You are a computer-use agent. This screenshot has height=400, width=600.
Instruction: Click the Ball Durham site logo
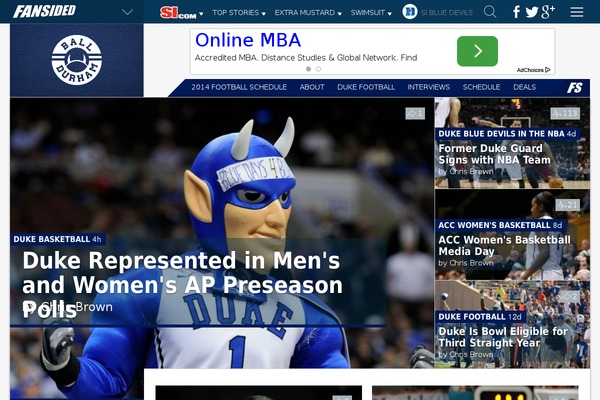click(77, 60)
